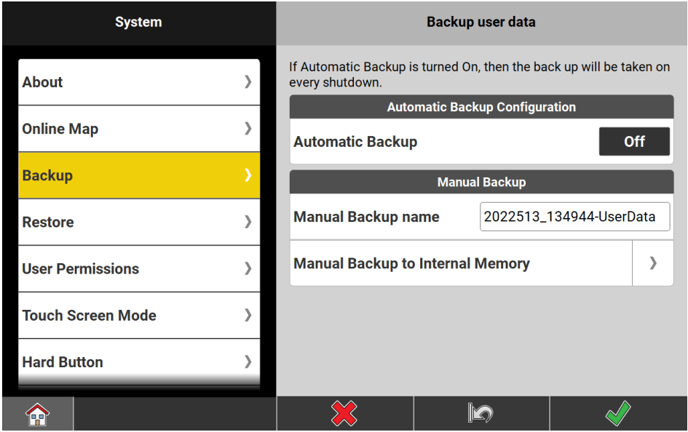Click the User Permissions chevron
This screenshot has height=432, width=688.
tap(248, 269)
